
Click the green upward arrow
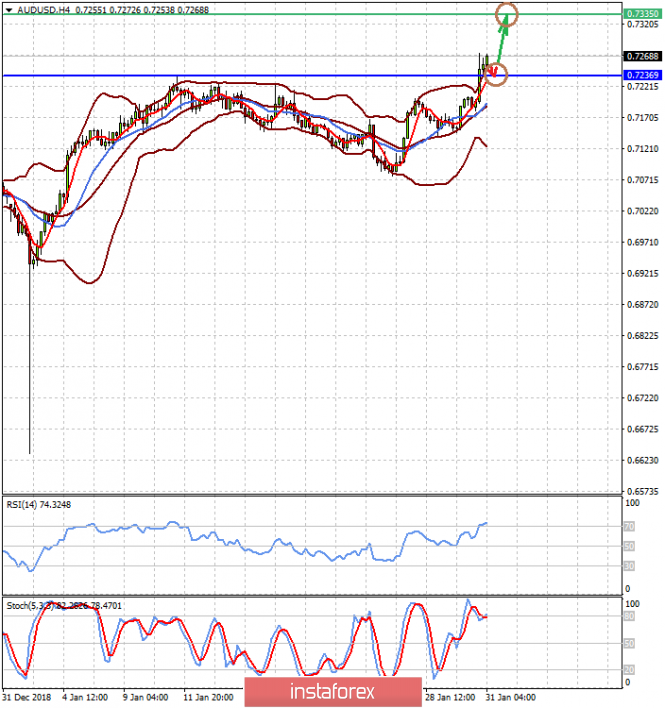pyautogui.click(x=502, y=40)
